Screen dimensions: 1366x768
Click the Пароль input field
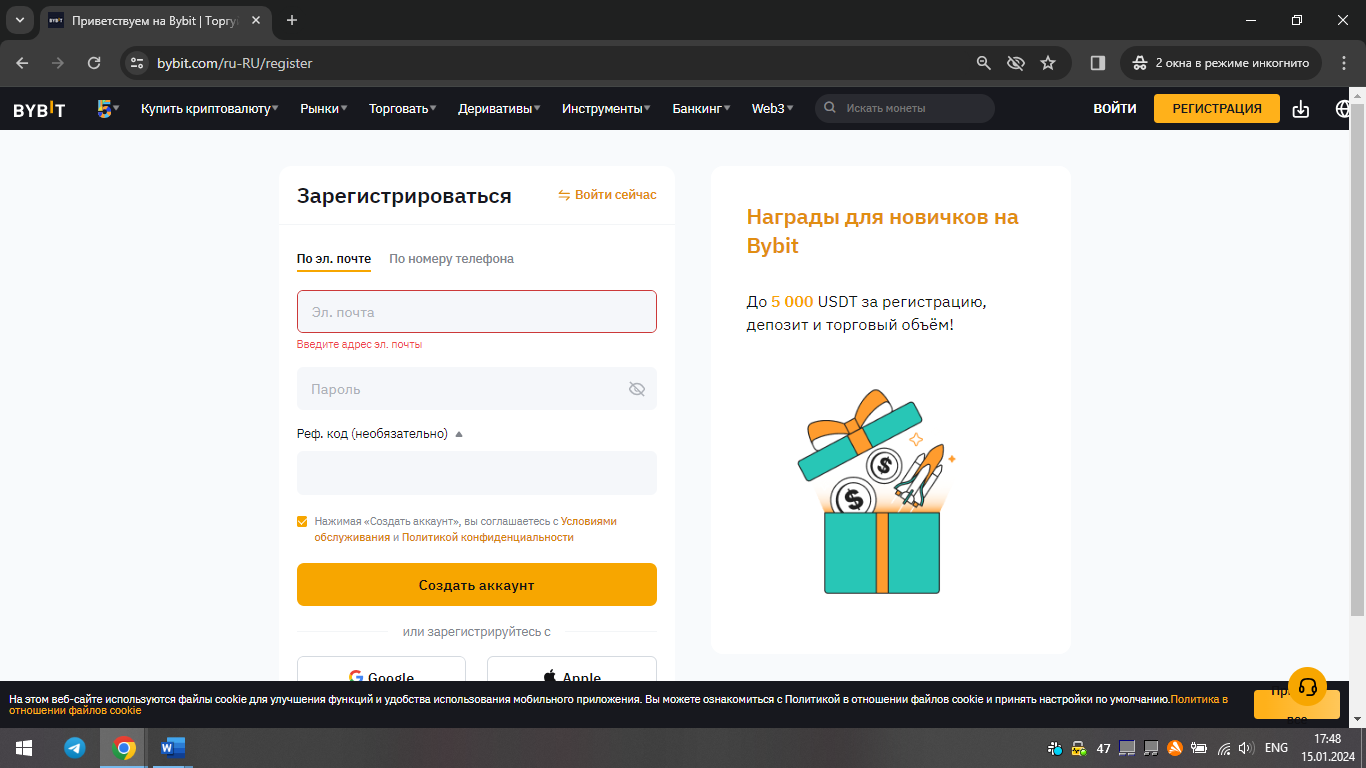click(x=477, y=389)
